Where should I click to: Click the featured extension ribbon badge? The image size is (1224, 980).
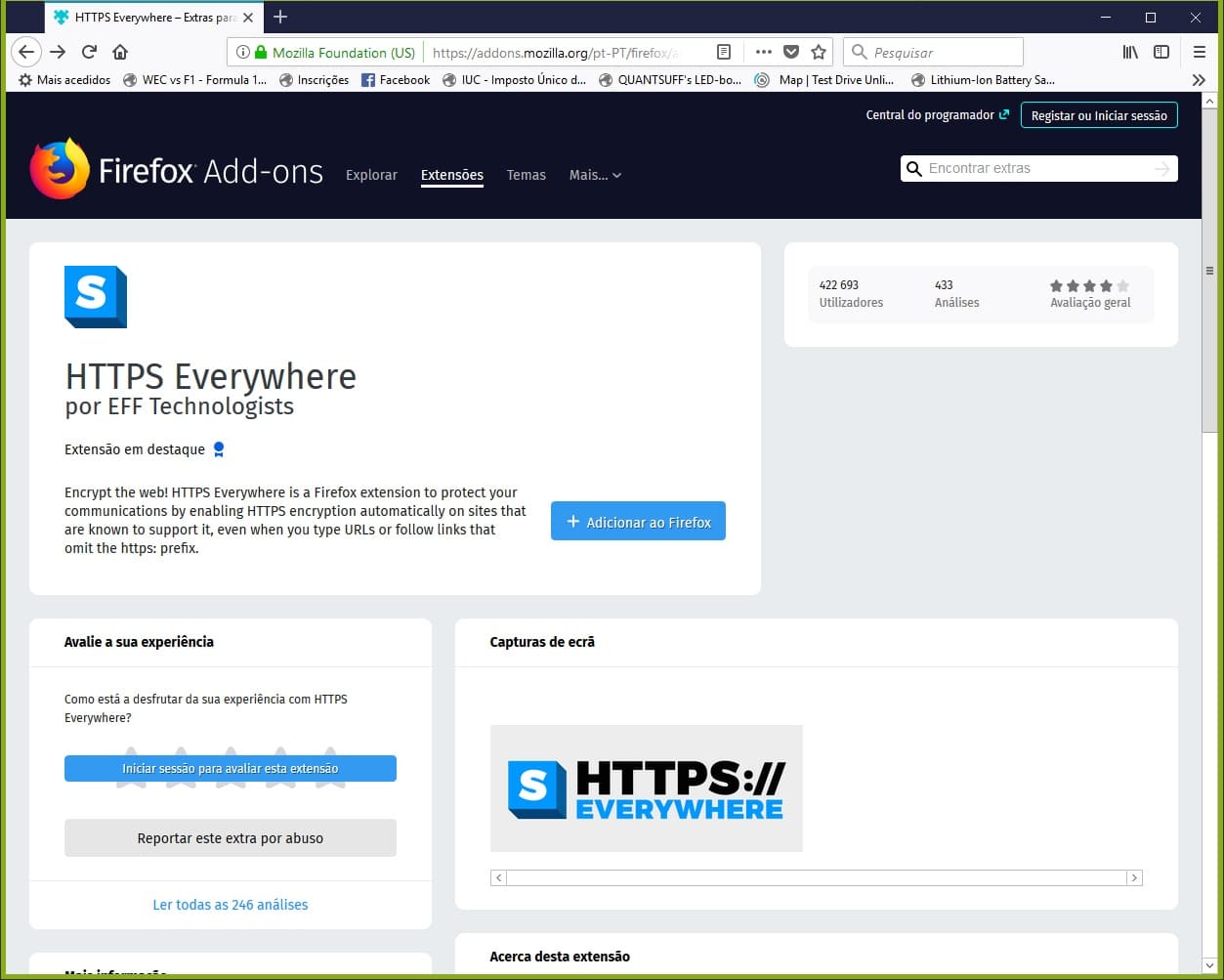pyautogui.click(x=219, y=449)
